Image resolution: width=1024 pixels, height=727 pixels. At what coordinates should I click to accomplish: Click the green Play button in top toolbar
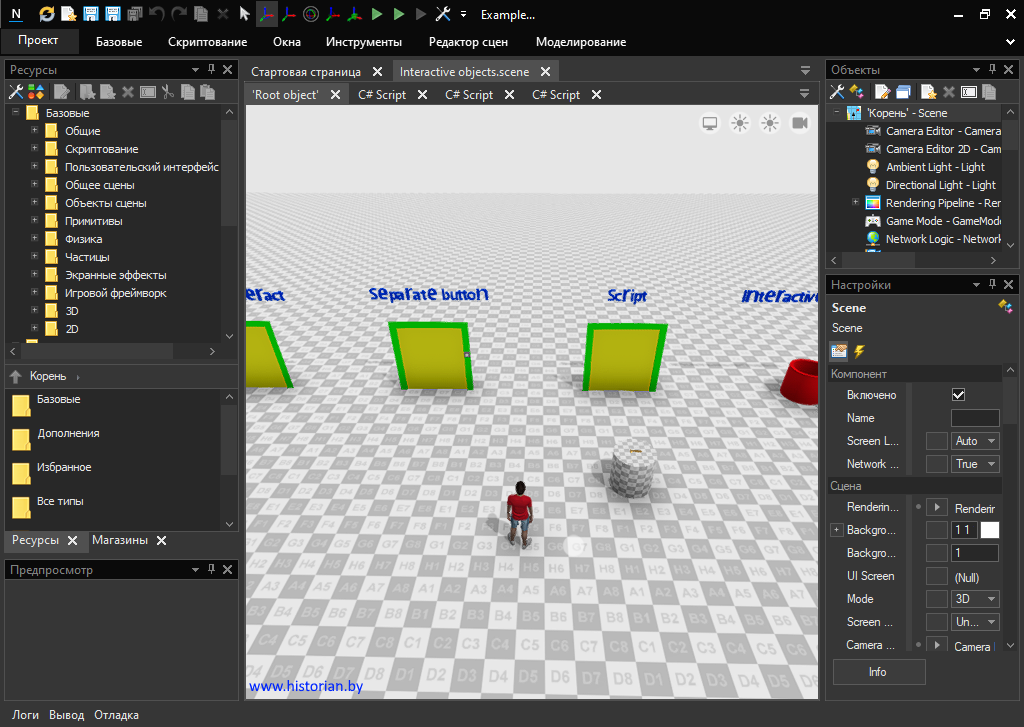(376, 14)
